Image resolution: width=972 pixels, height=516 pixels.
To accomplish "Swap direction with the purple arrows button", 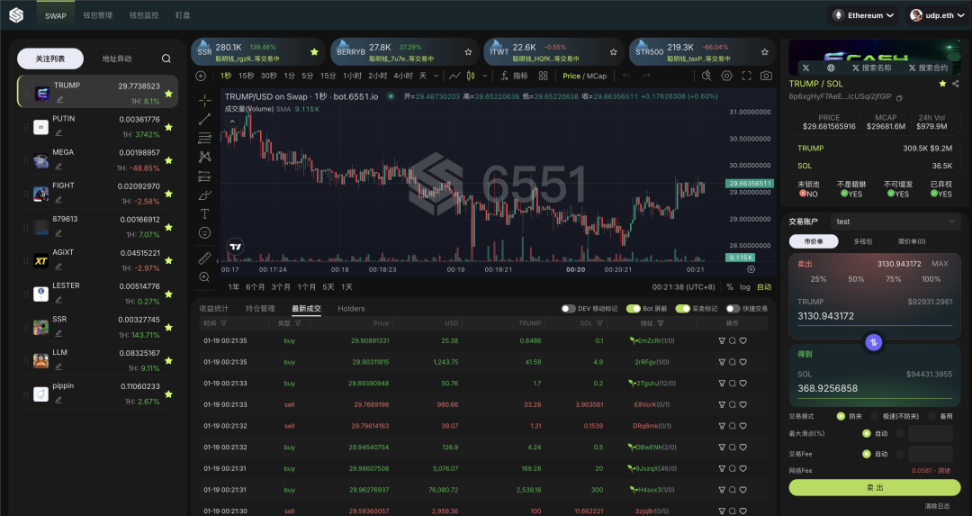I will 873,342.
